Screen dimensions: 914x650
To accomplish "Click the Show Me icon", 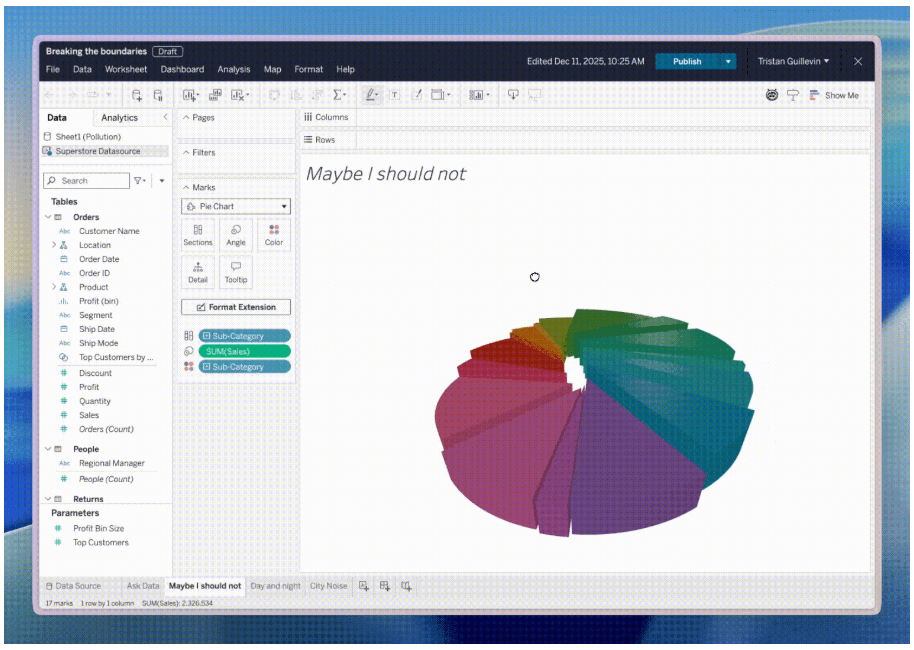I will click(833, 95).
